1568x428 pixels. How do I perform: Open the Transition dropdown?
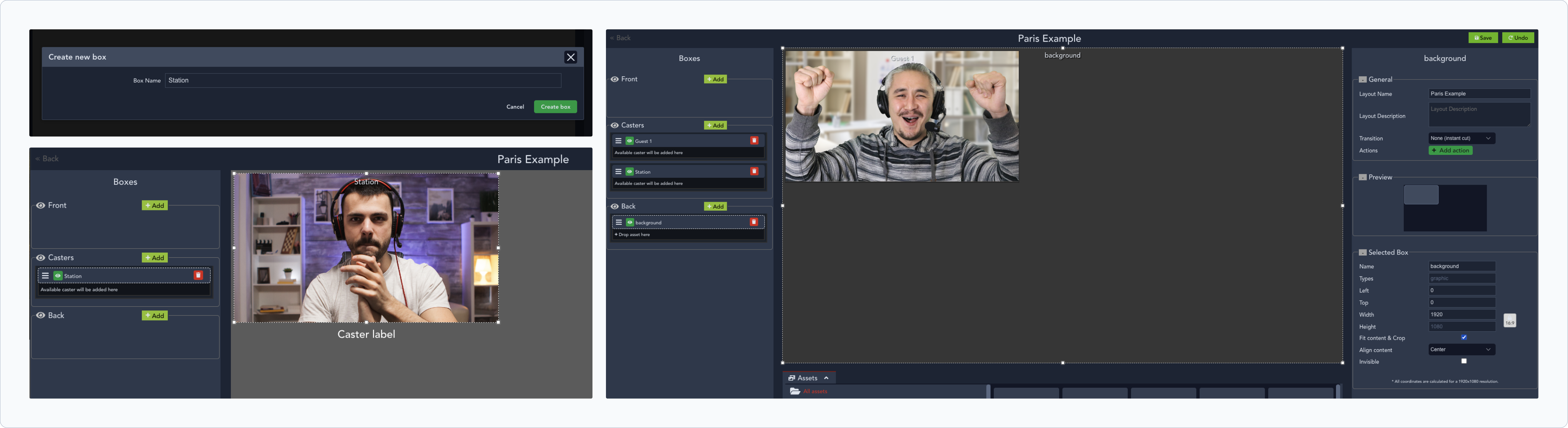click(x=1462, y=138)
